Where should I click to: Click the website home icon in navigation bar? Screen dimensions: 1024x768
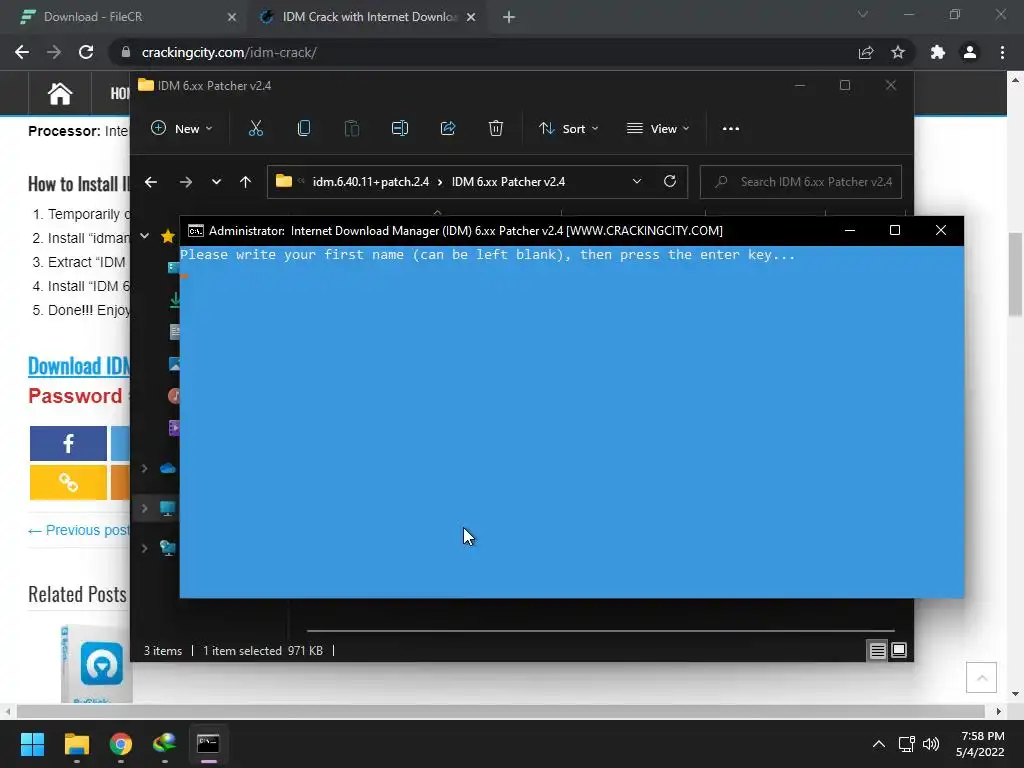pos(59,93)
